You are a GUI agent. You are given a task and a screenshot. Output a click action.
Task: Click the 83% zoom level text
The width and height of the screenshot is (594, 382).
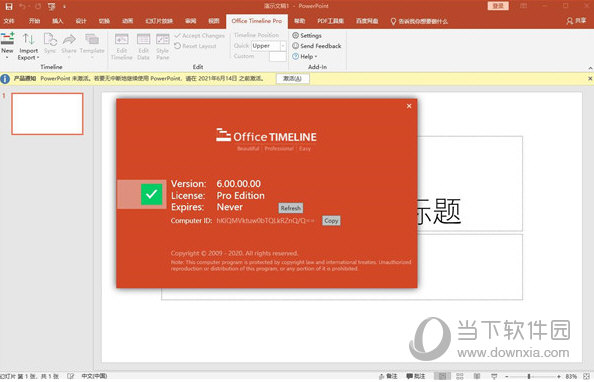(571, 376)
